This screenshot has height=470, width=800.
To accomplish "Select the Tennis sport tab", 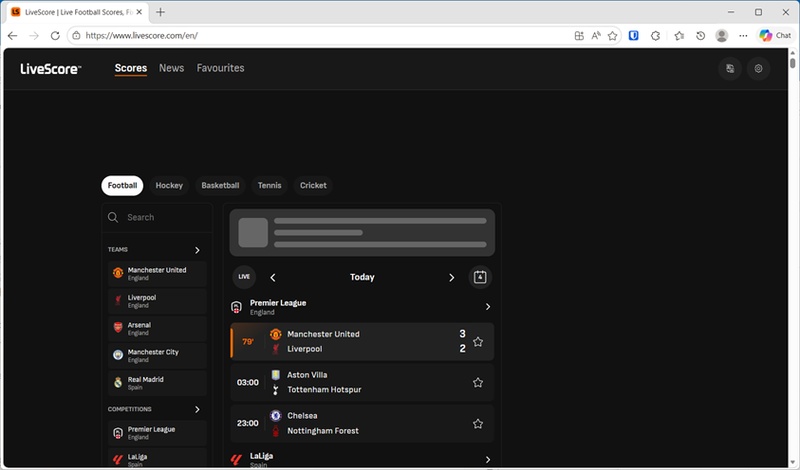I will 269,185.
